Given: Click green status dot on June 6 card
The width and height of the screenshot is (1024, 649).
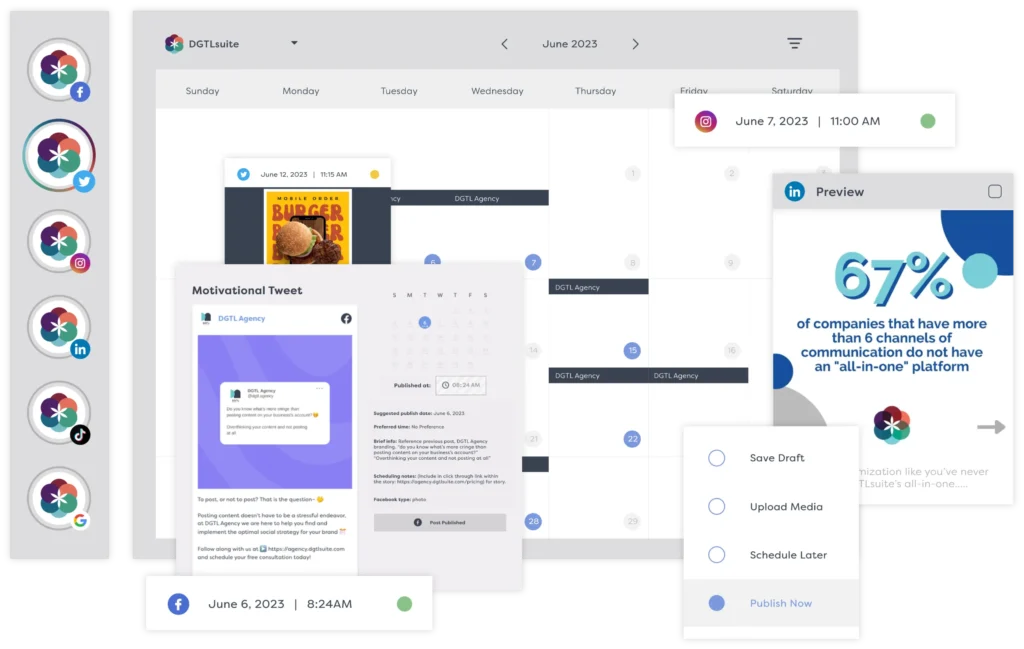Looking at the screenshot, I should [x=404, y=604].
